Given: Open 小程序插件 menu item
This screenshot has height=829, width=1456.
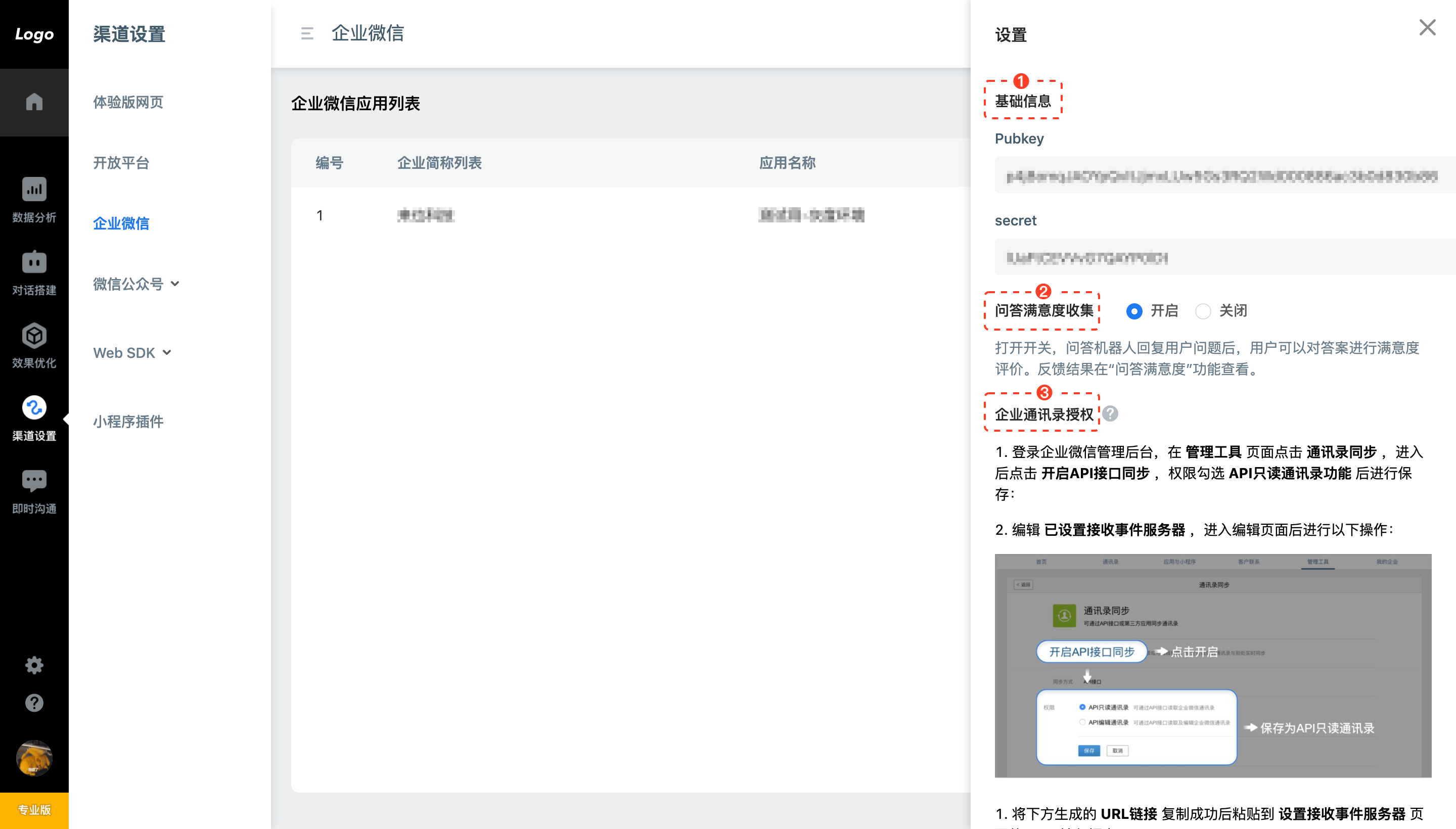Looking at the screenshot, I should (128, 422).
